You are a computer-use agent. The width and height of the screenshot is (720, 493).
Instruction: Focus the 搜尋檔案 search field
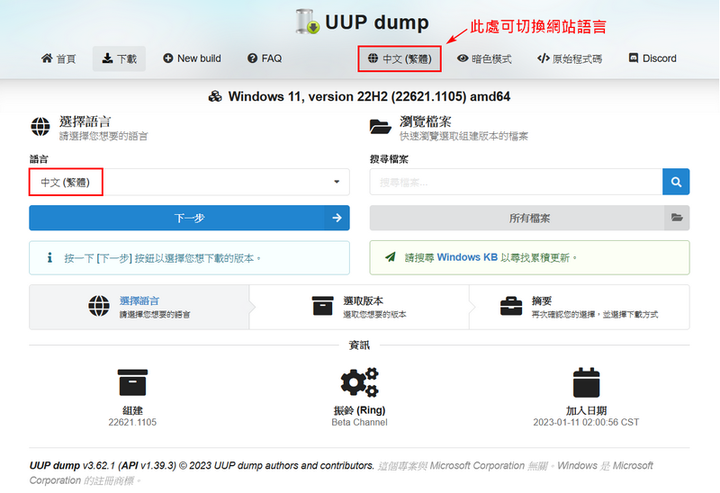point(516,182)
